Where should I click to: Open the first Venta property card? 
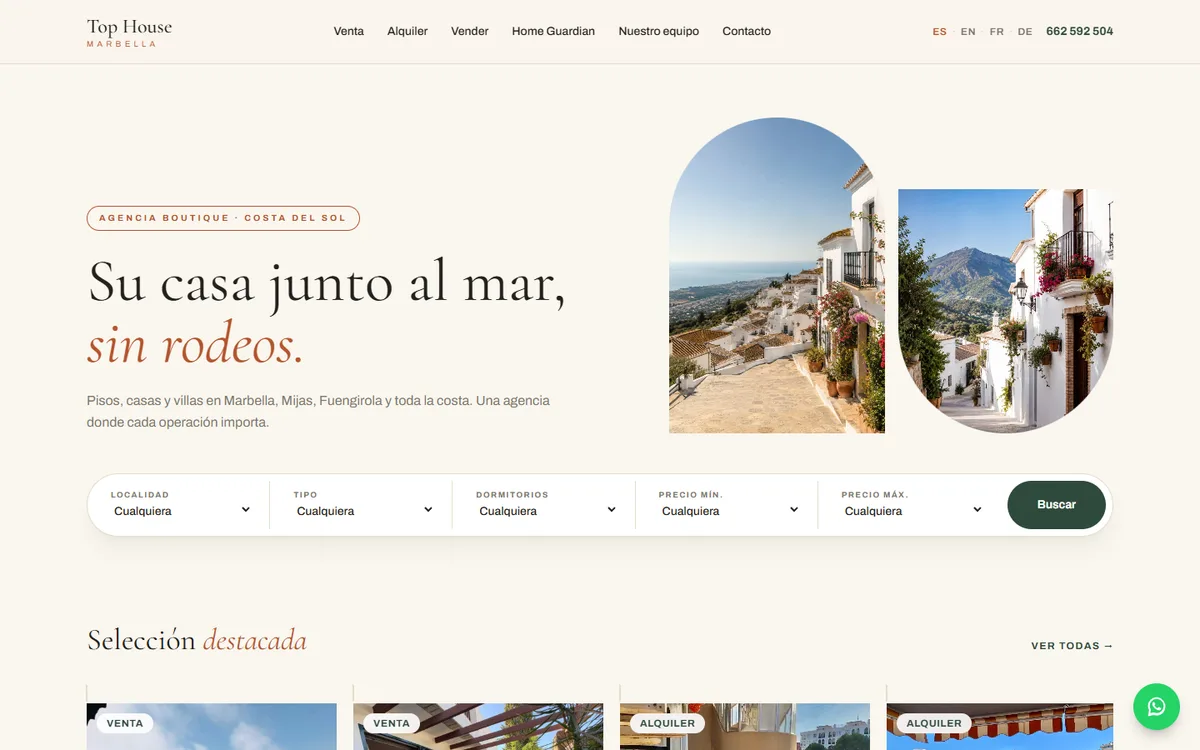(212, 726)
